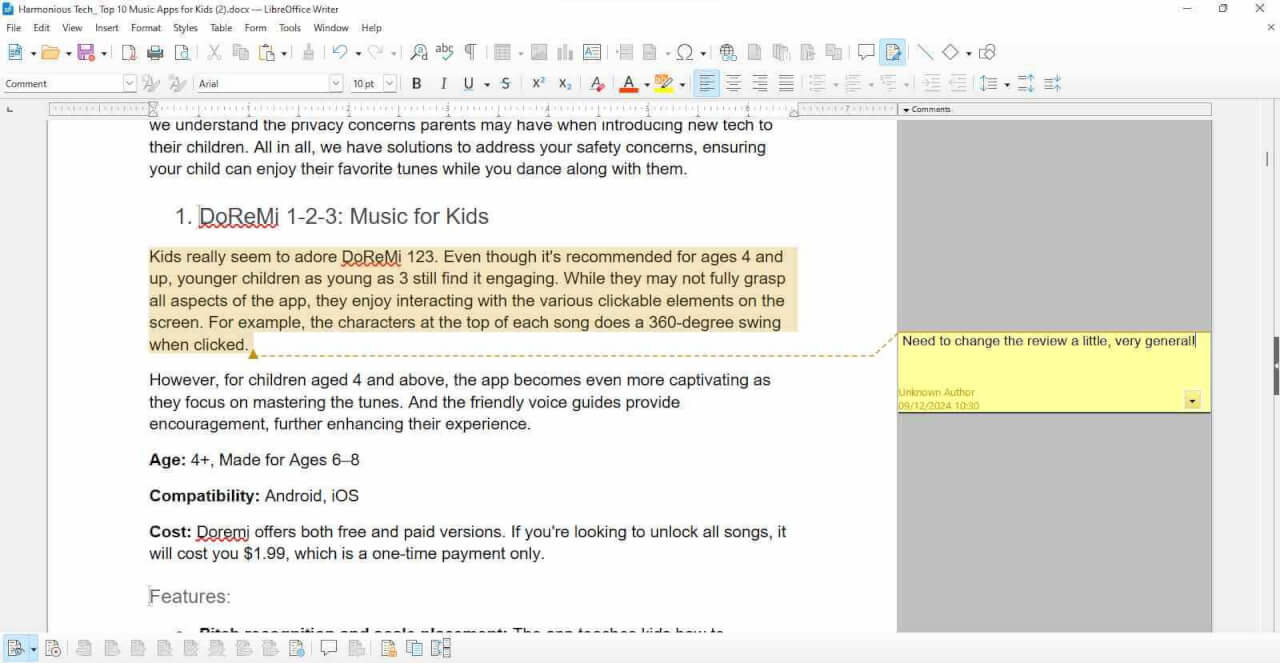The image size is (1280, 663).
Task: Open Find and Replace
Action: (417, 52)
